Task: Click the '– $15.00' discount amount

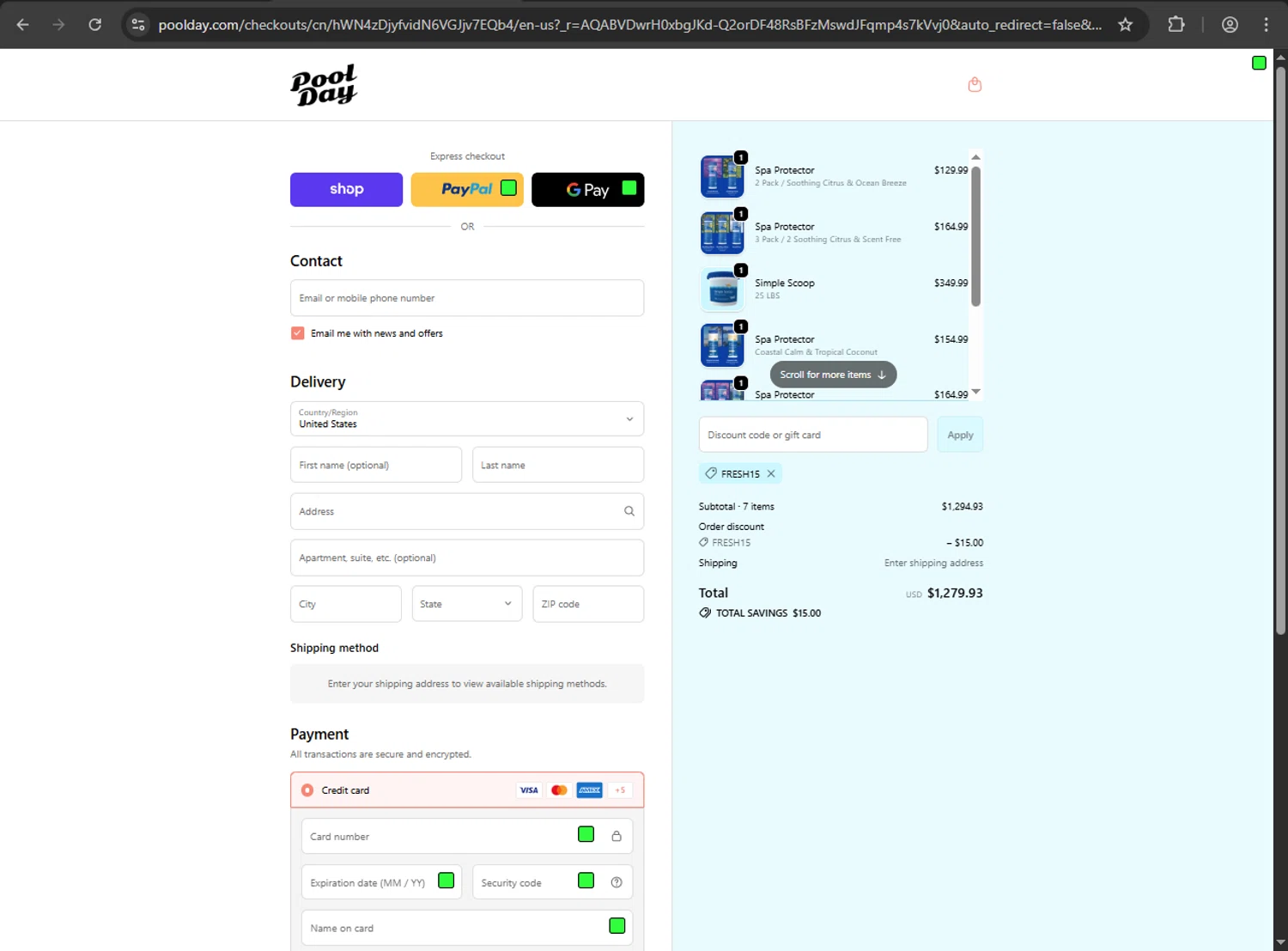Action: click(x=964, y=543)
